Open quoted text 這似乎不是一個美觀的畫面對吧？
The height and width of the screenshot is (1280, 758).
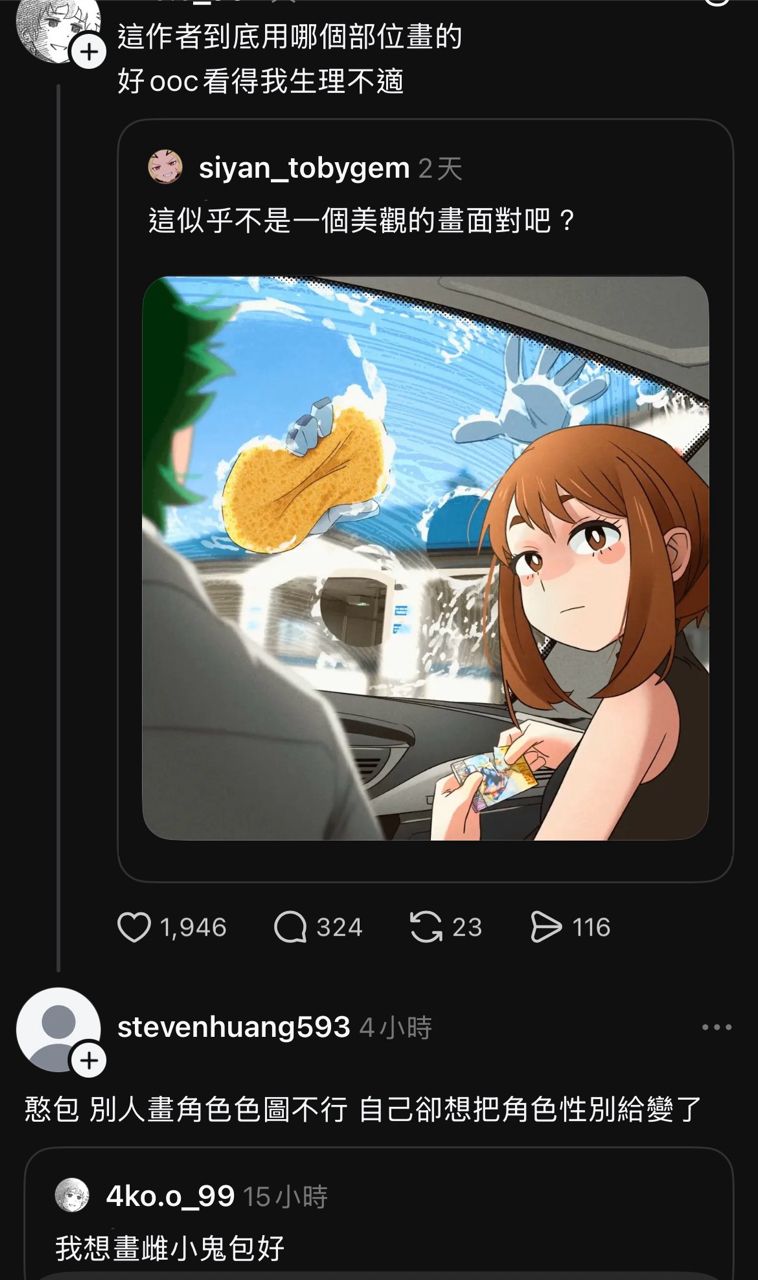point(363,220)
